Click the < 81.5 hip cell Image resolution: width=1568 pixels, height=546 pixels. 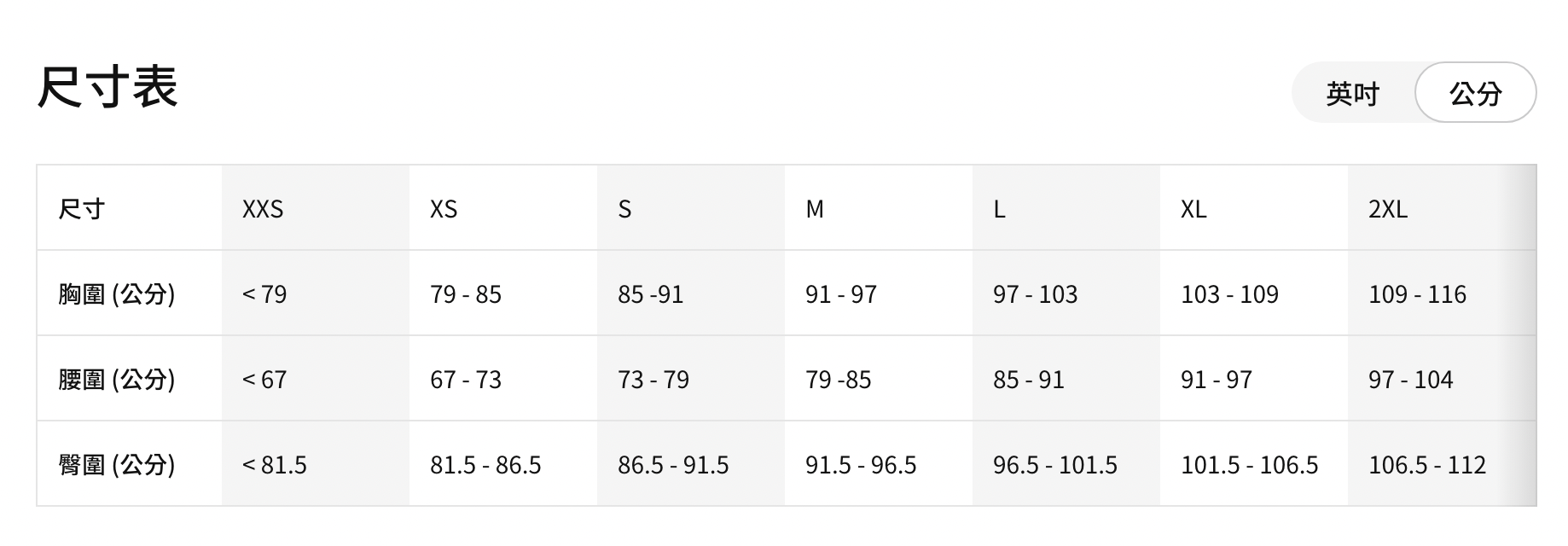click(275, 465)
